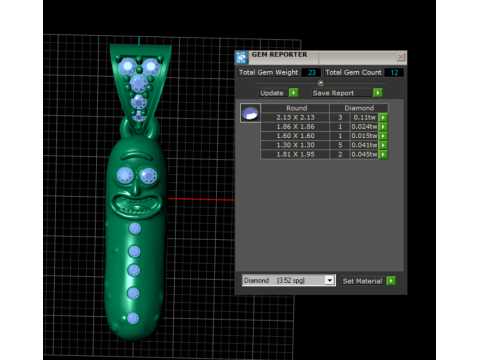Click the collapse knob below Total Gem Weight
This screenshot has height=360, width=480.
[321, 82]
